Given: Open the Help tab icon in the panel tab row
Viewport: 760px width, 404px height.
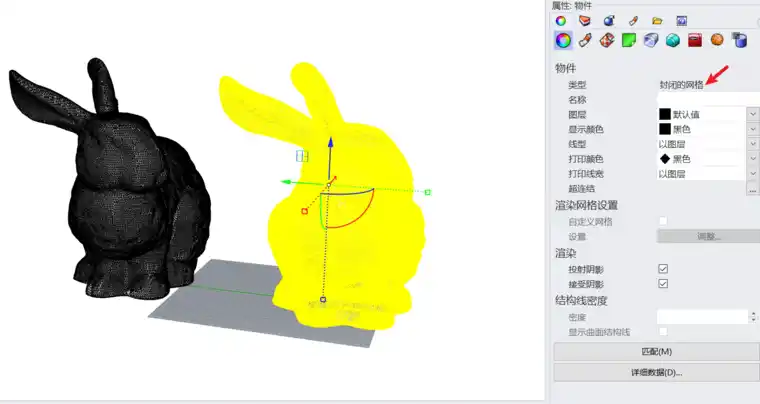Looking at the screenshot, I should [x=681, y=21].
